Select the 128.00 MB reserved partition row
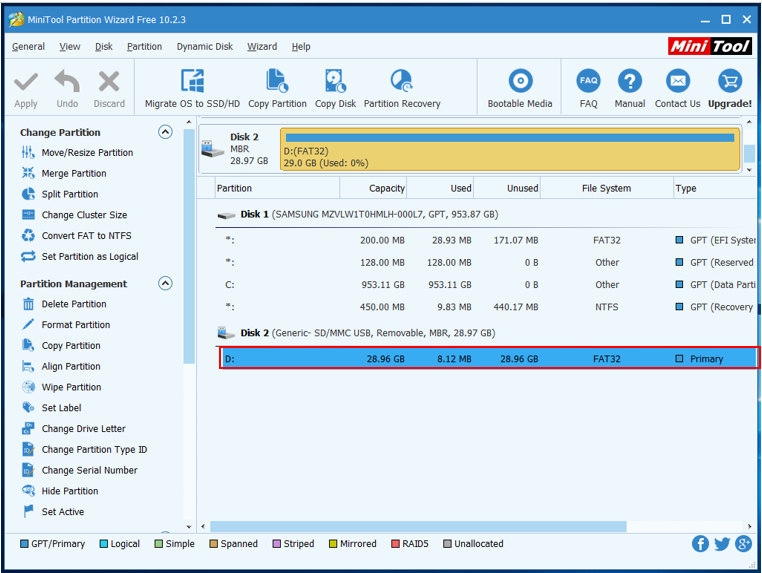The width and height of the screenshot is (762, 573). (x=486, y=262)
